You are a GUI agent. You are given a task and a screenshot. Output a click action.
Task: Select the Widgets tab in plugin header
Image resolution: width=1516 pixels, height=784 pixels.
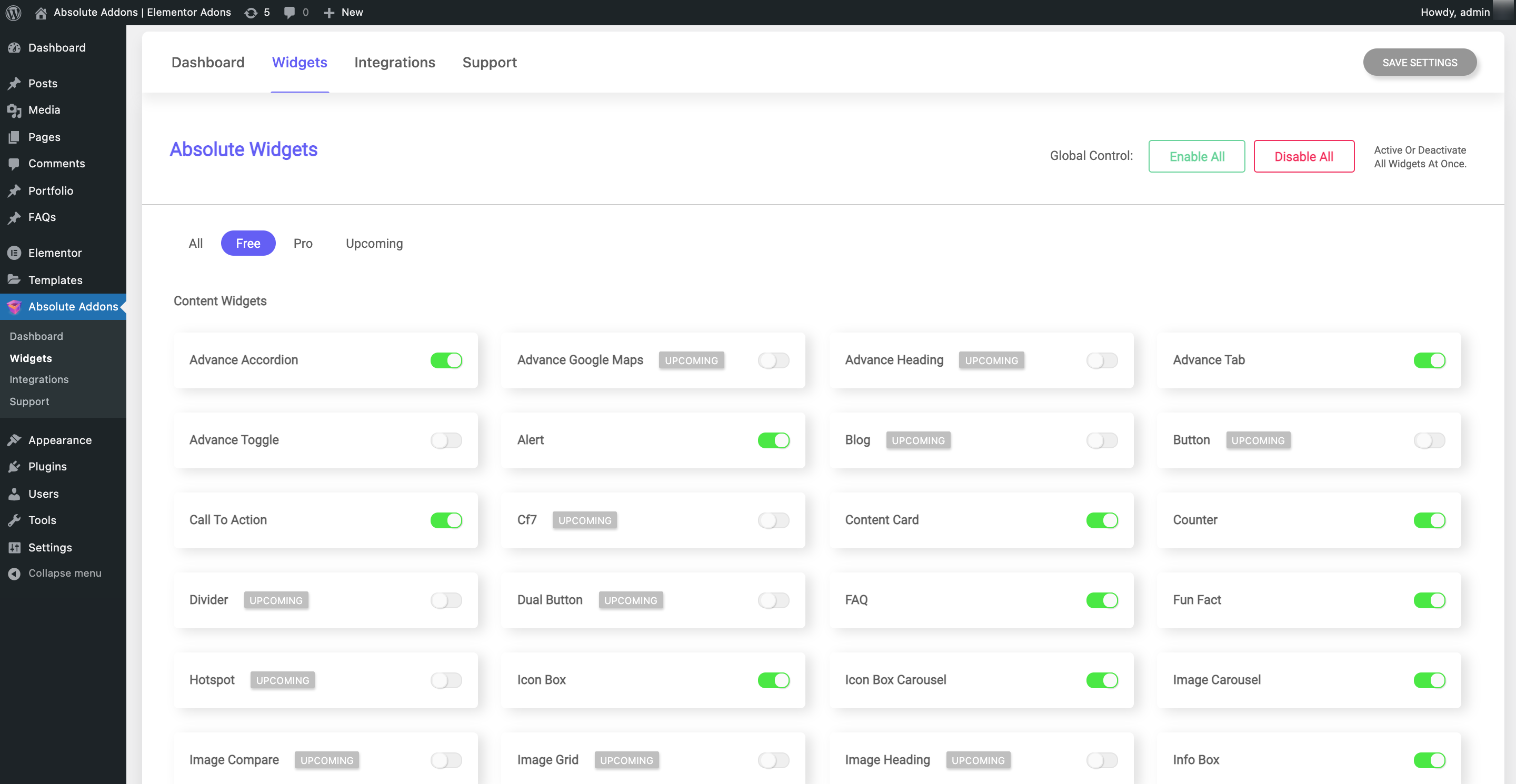point(300,62)
